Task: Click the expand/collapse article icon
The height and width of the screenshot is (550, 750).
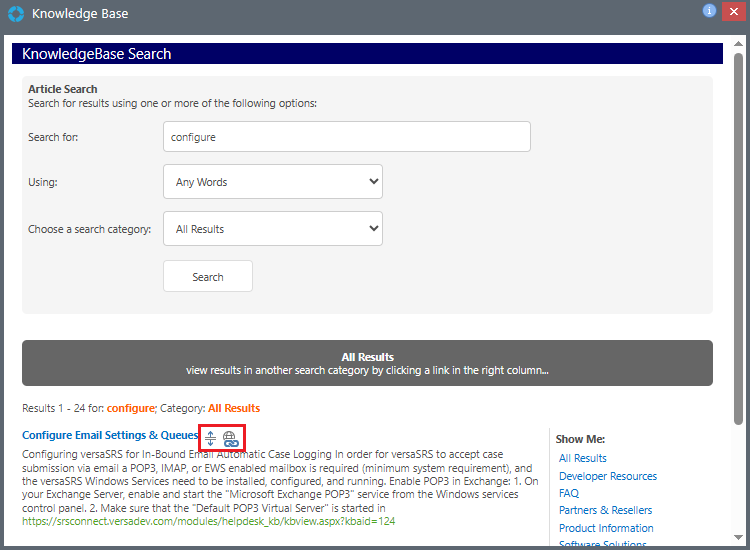Action: [211, 437]
